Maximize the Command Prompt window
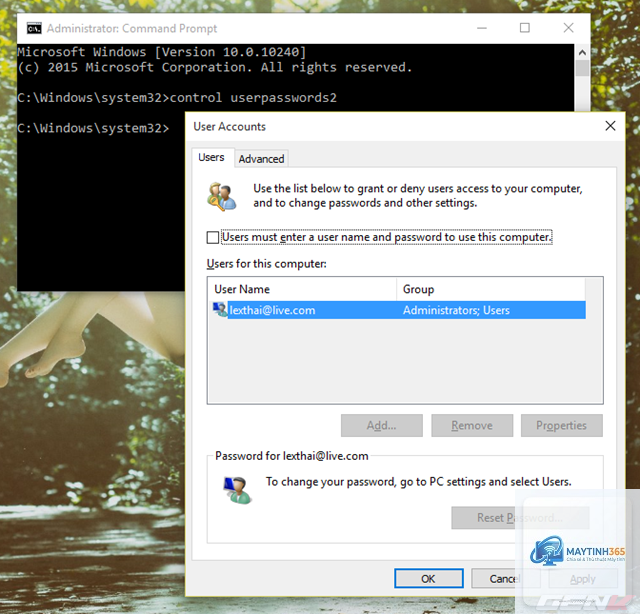640x614 pixels. point(525,28)
